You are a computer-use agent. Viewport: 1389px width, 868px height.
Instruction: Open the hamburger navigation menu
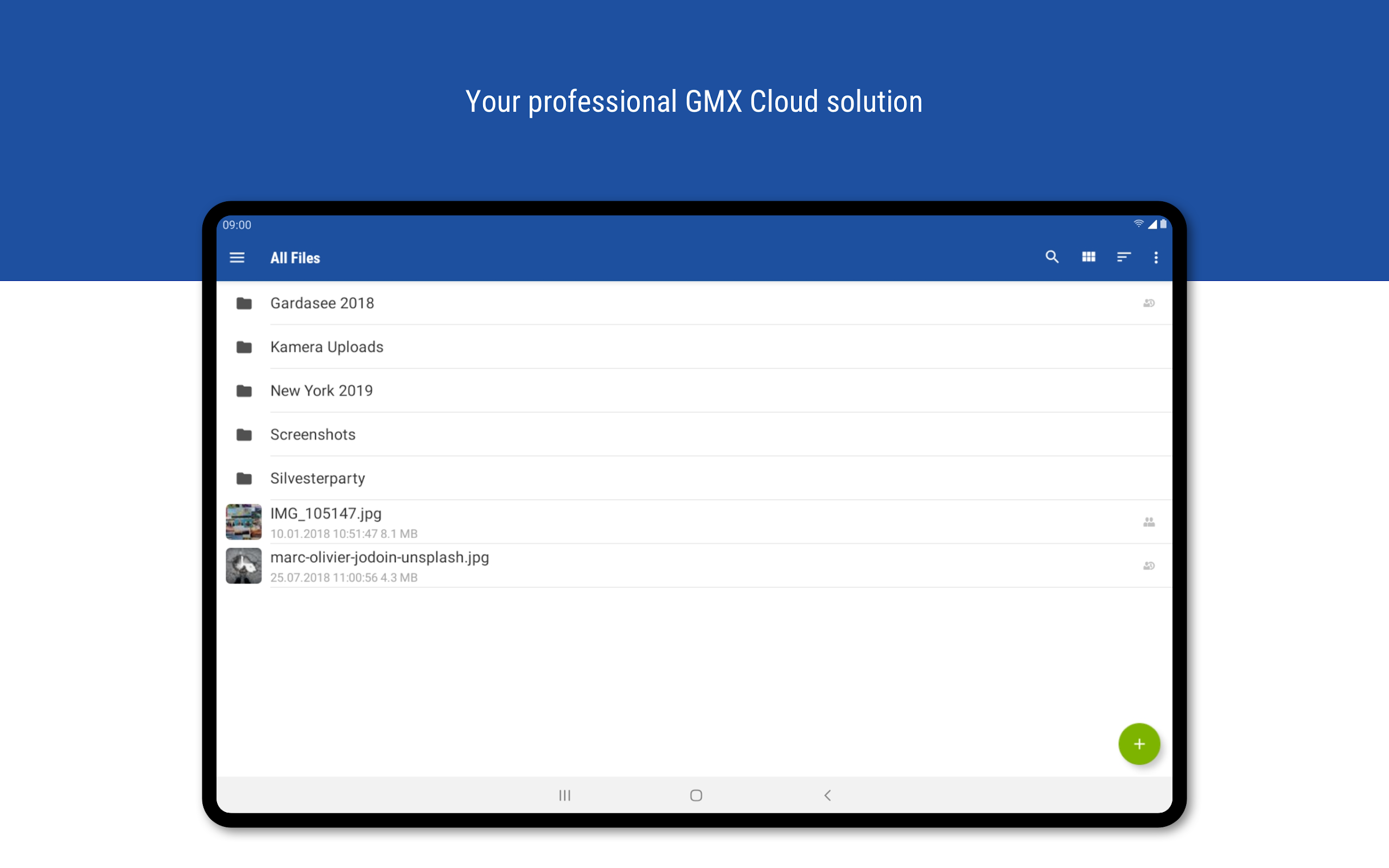[x=237, y=258]
